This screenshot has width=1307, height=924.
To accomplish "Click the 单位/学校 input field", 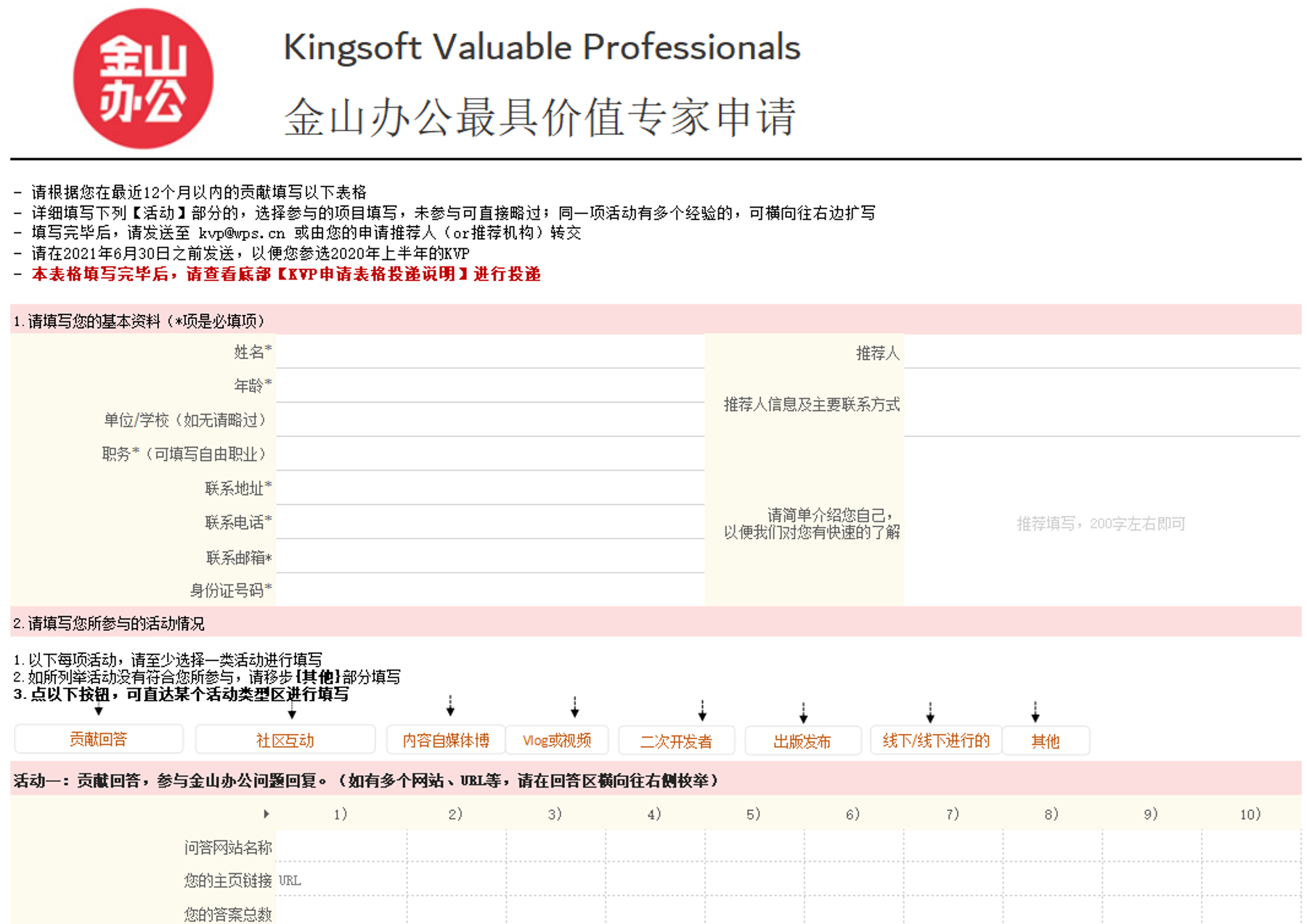I will point(490,420).
